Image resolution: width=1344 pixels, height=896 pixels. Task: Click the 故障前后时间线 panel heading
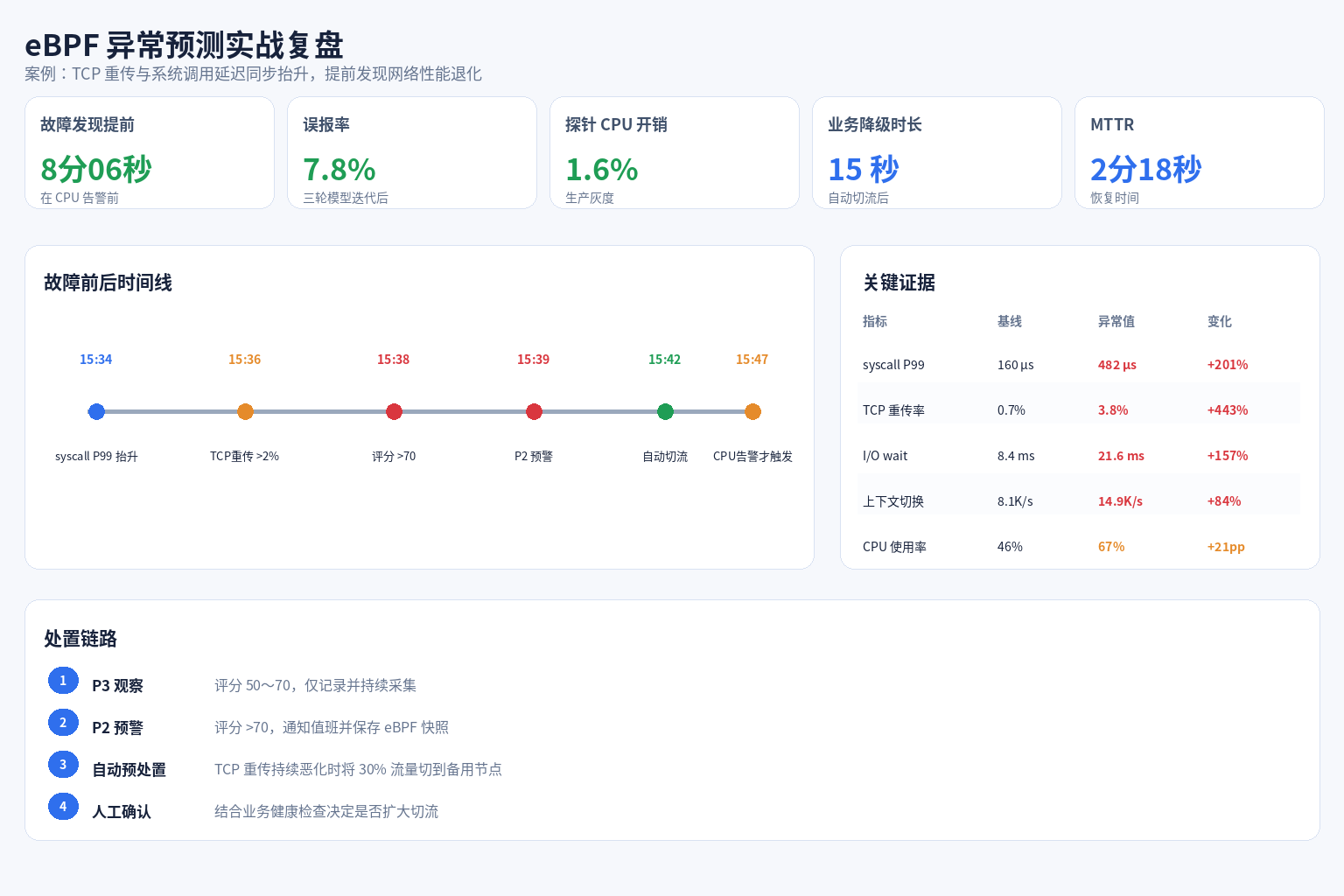tap(108, 283)
